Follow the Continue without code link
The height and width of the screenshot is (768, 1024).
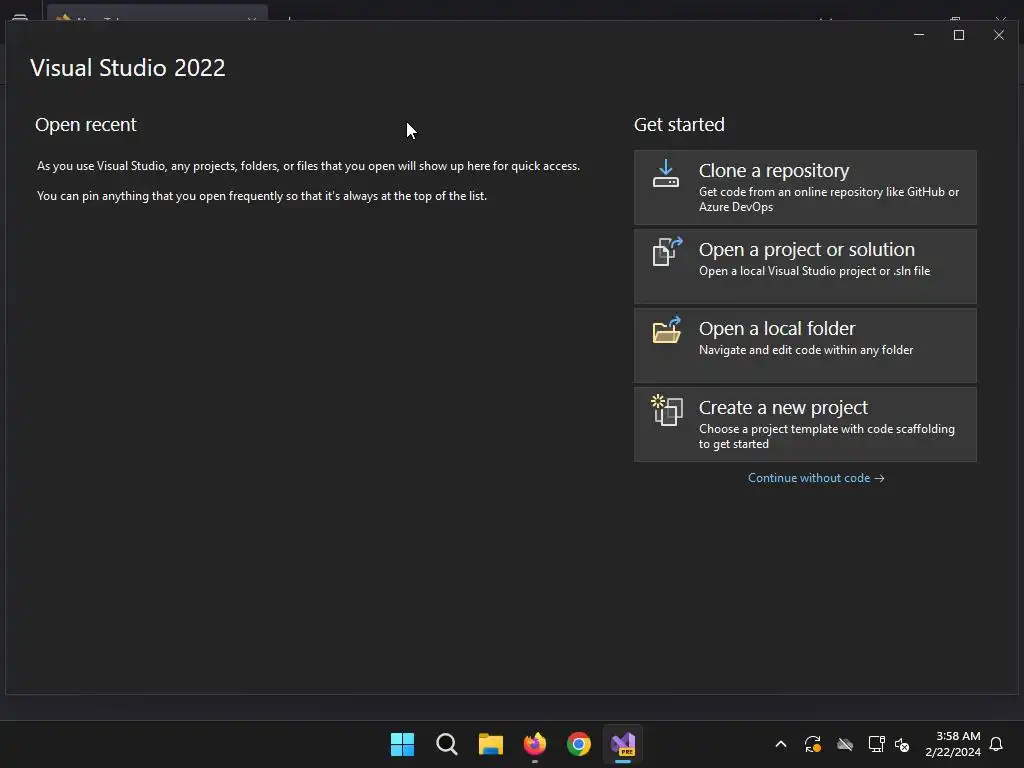tap(816, 478)
